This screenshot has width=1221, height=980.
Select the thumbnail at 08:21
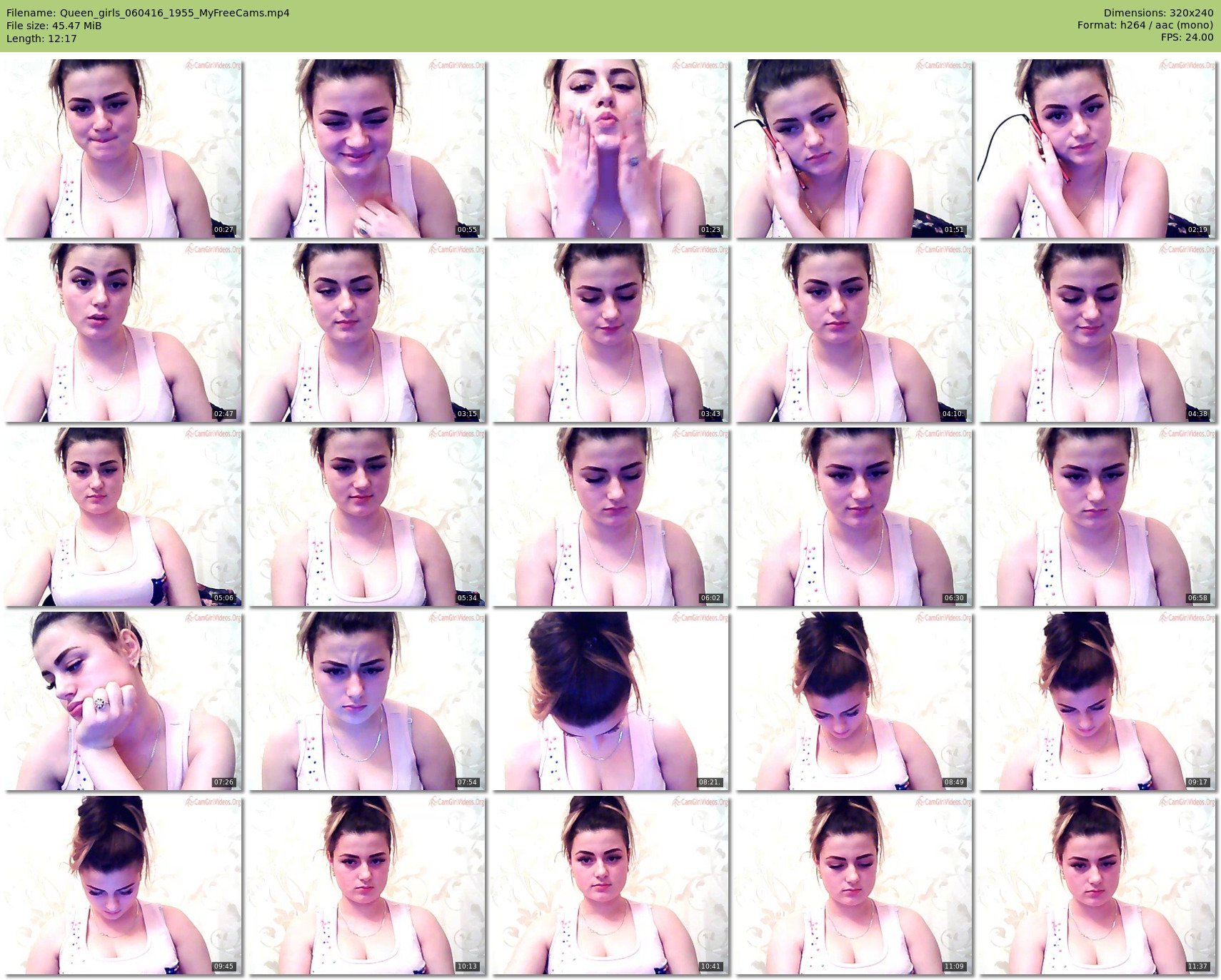610,701
